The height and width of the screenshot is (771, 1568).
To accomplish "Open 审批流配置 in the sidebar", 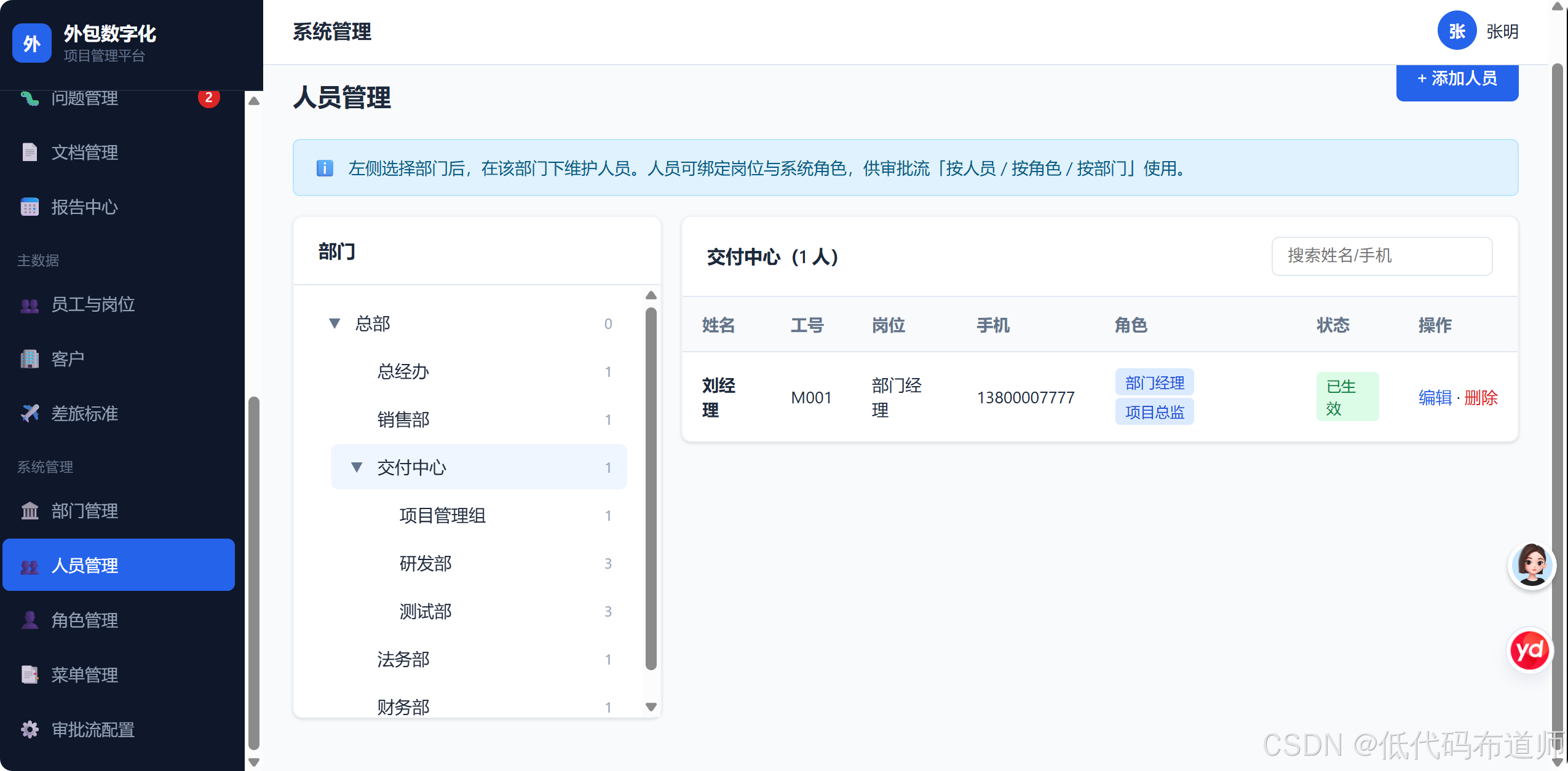I will (119, 730).
